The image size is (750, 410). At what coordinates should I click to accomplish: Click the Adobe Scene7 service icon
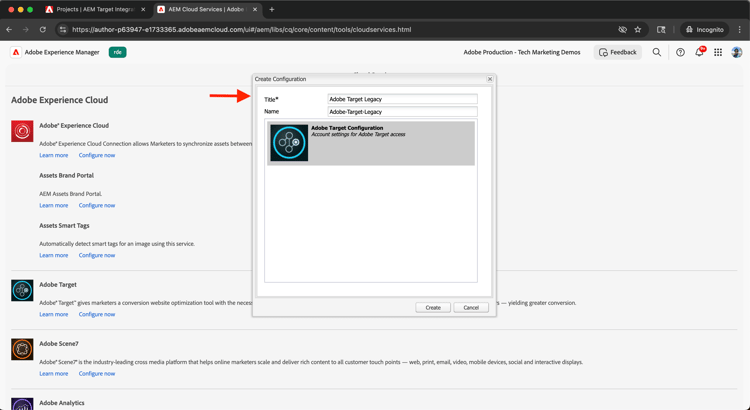point(22,350)
